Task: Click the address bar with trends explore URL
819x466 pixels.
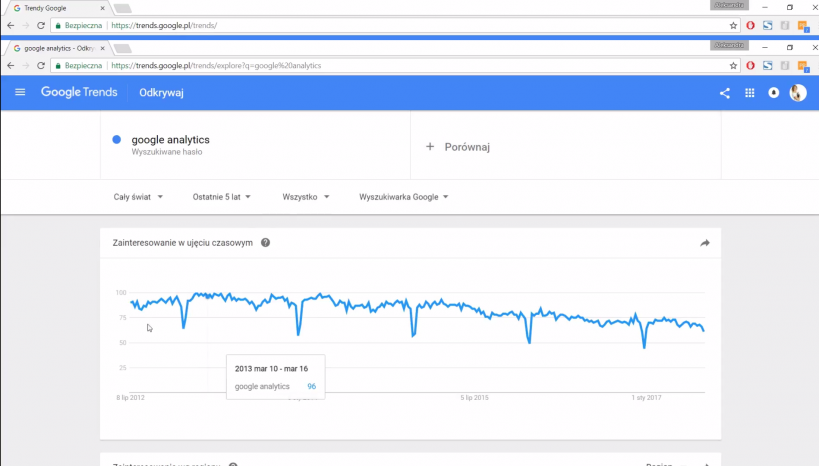Action: click(395, 65)
